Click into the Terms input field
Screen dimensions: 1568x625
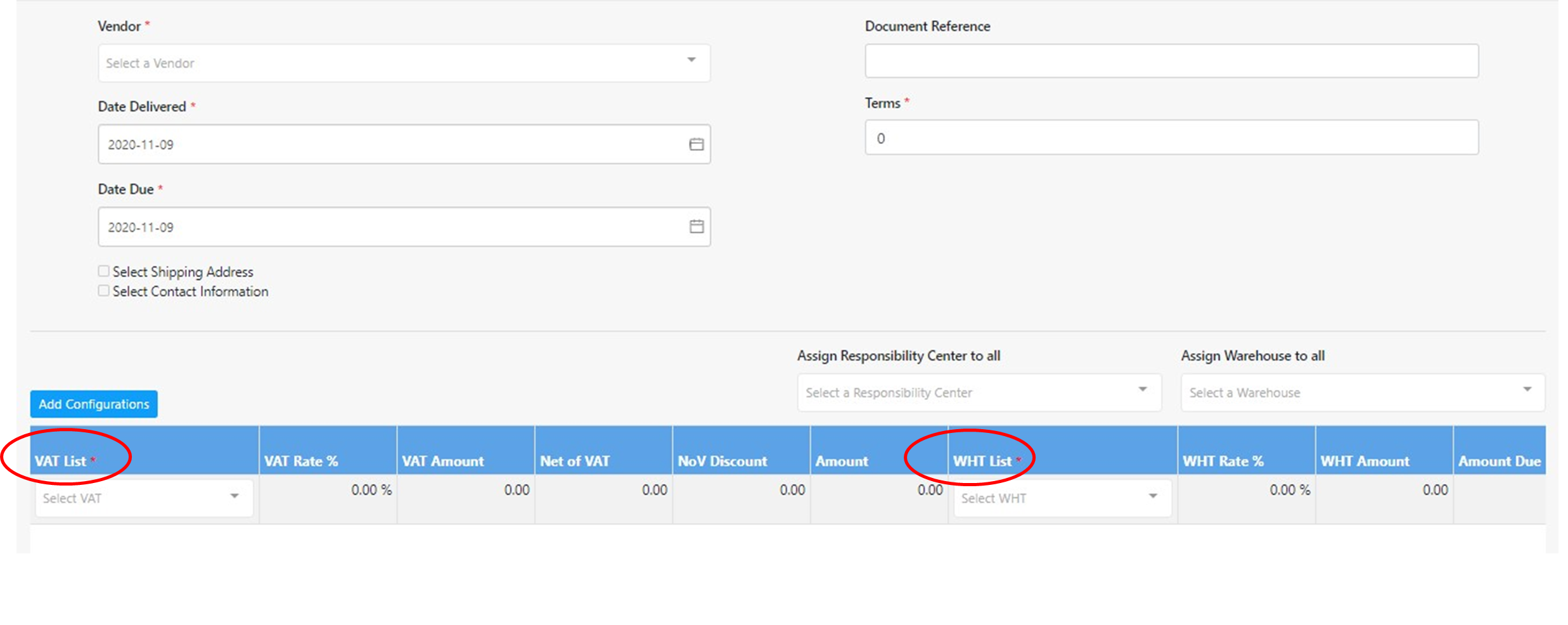click(1171, 138)
